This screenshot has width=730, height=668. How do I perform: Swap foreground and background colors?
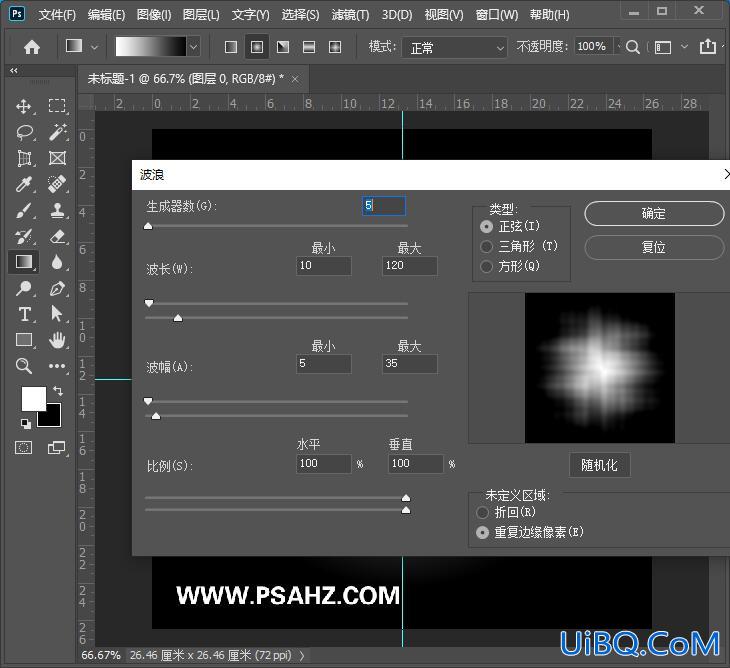[58, 390]
